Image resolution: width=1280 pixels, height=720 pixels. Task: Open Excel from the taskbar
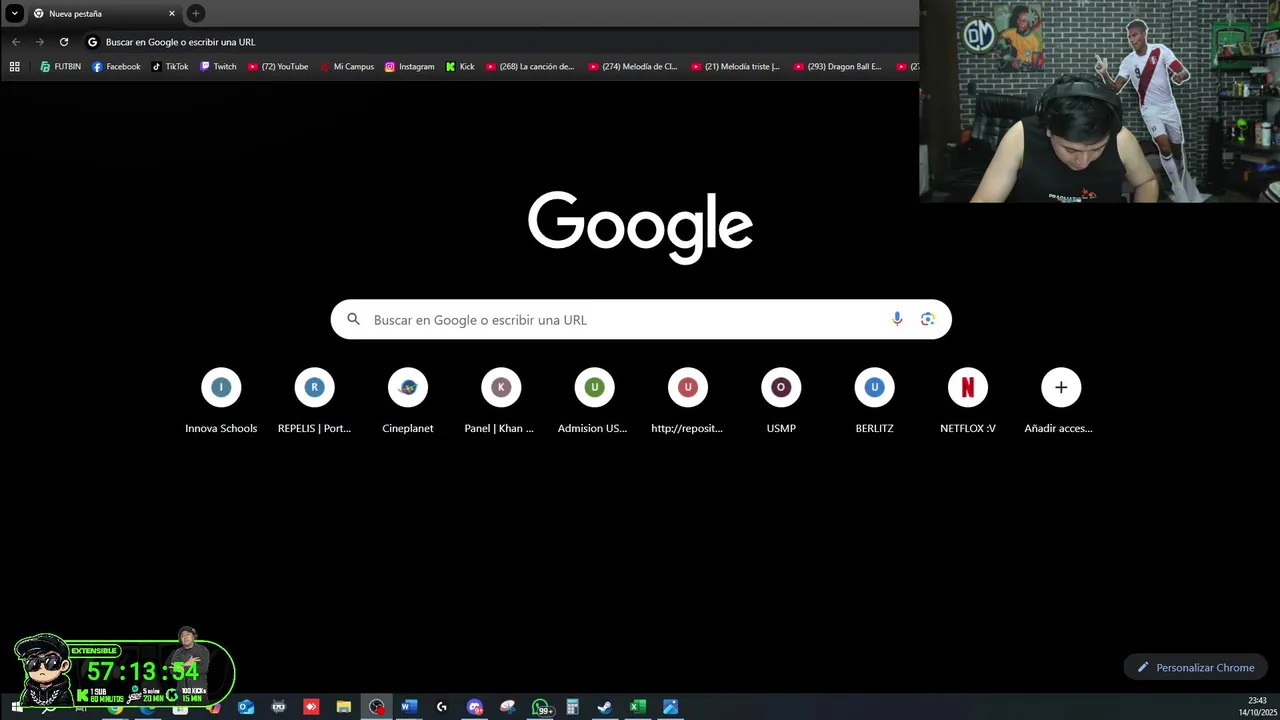[637, 707]
